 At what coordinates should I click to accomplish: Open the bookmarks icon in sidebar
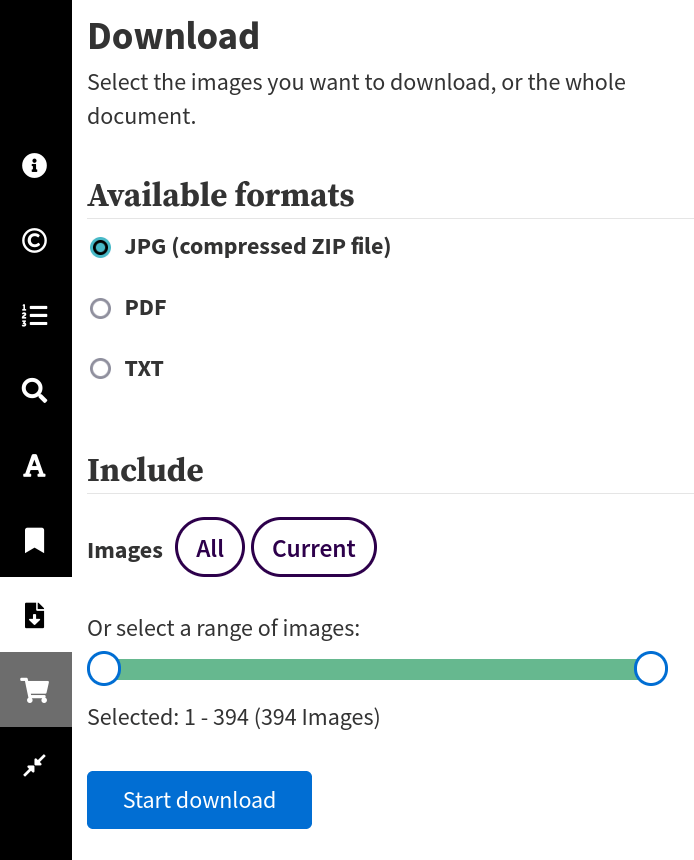pos(34,541)
